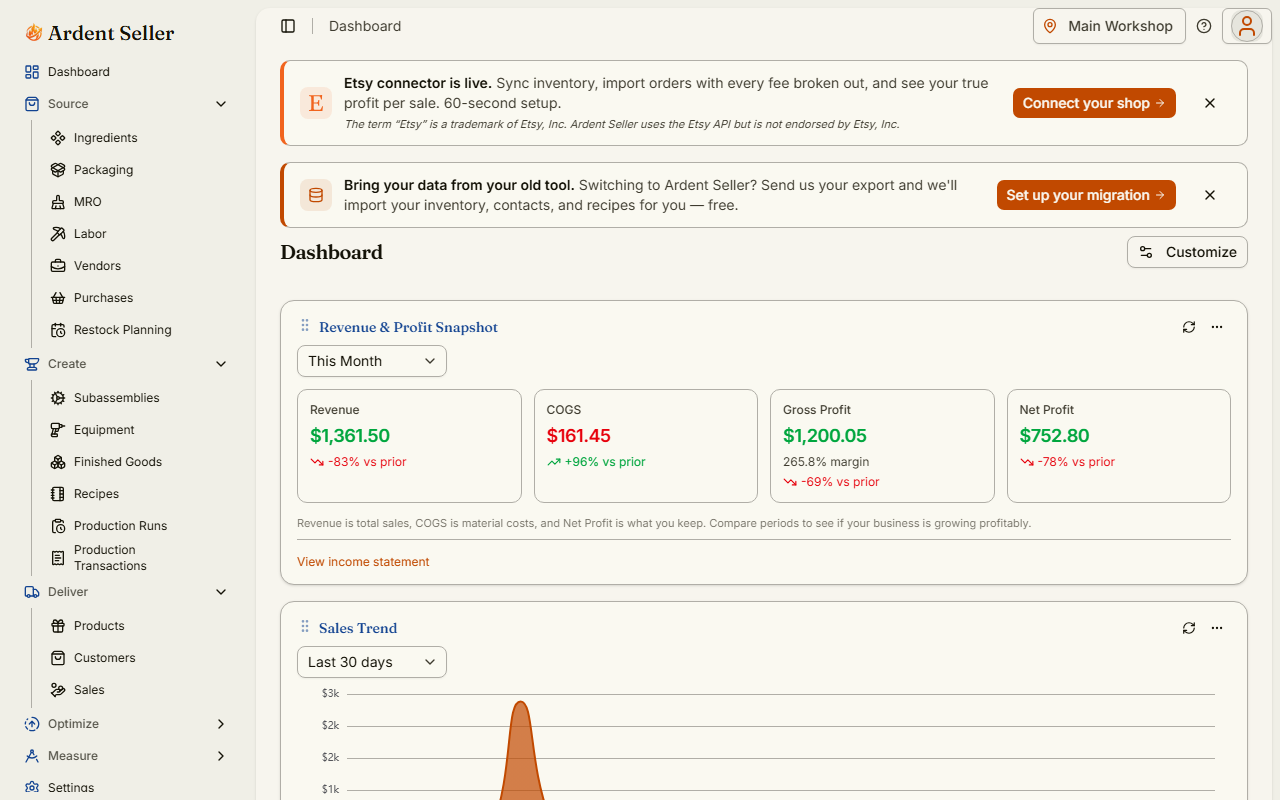The height and width of the screenshot is (800, 1280).
Task: Click the Net Profit $752.80 card
Action: point(1119,446)
